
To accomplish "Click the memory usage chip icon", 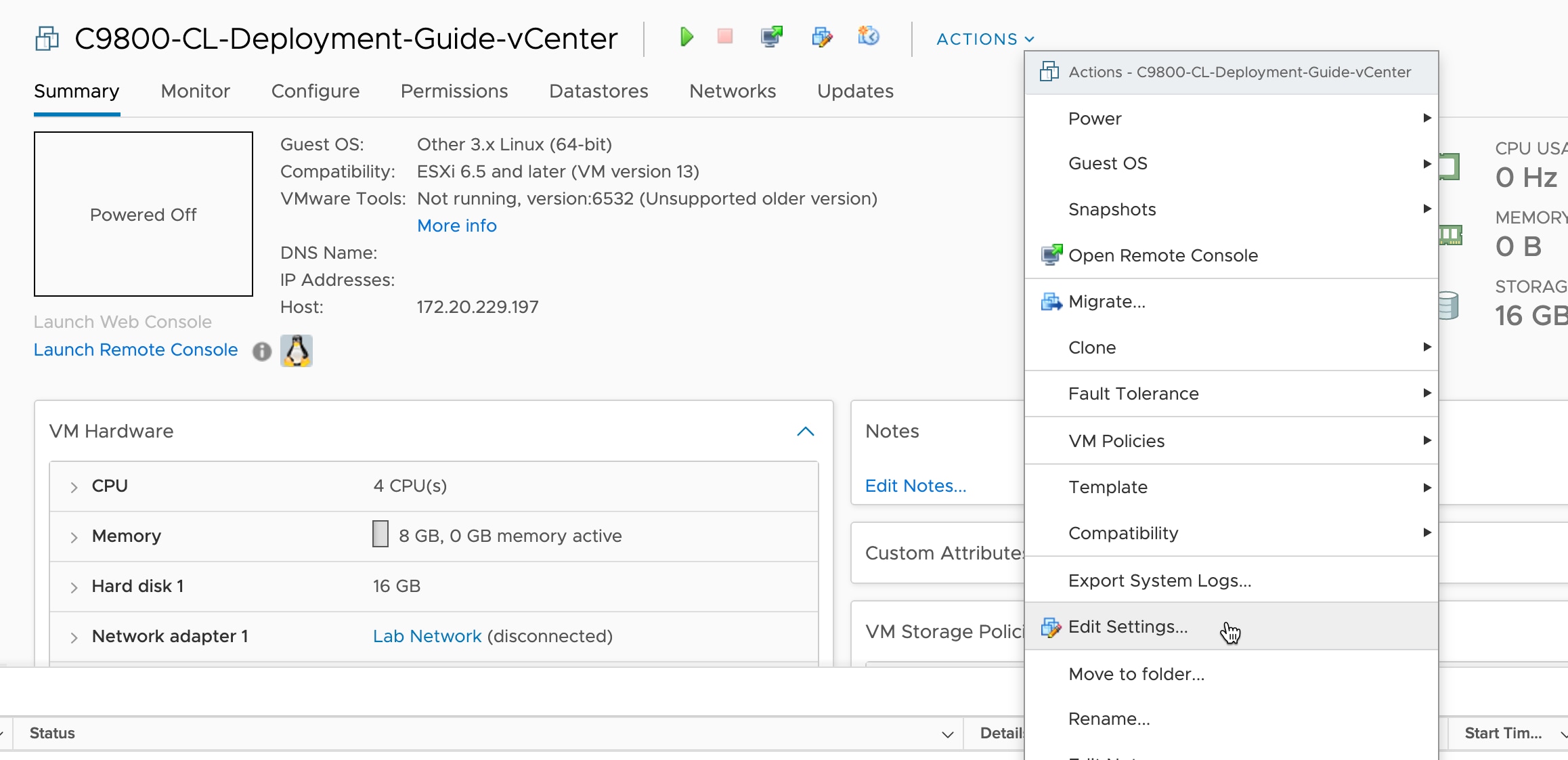I will tap(1450, 235).
